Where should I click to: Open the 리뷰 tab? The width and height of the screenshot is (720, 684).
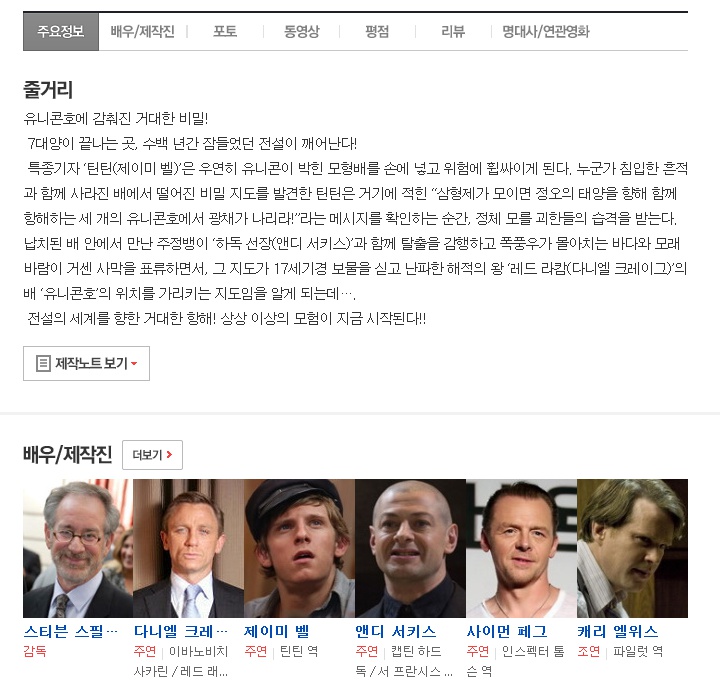tap(453, 32)
